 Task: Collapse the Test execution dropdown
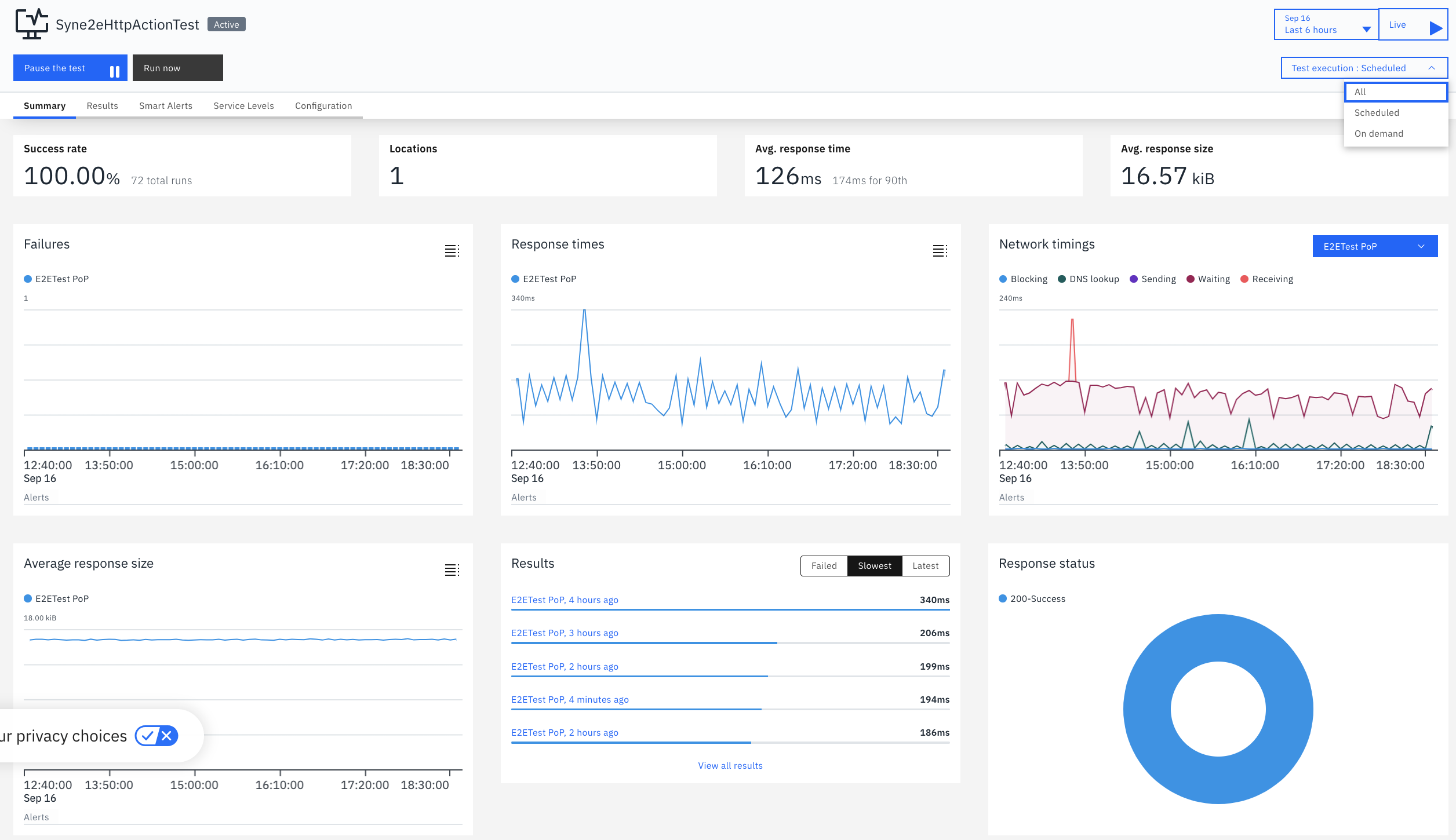(1364, 68)
